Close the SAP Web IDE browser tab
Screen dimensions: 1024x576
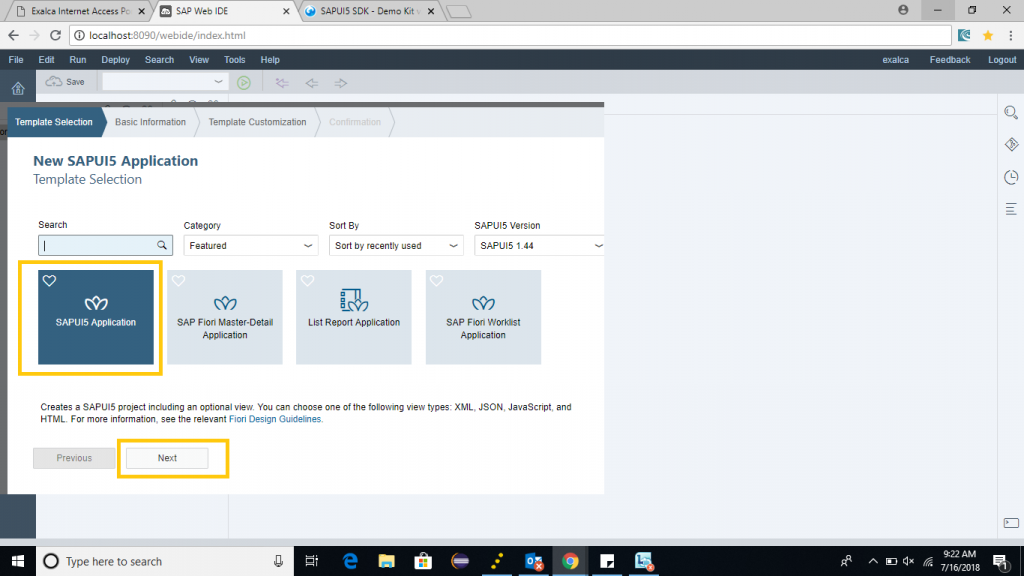(x=286, y=11)
